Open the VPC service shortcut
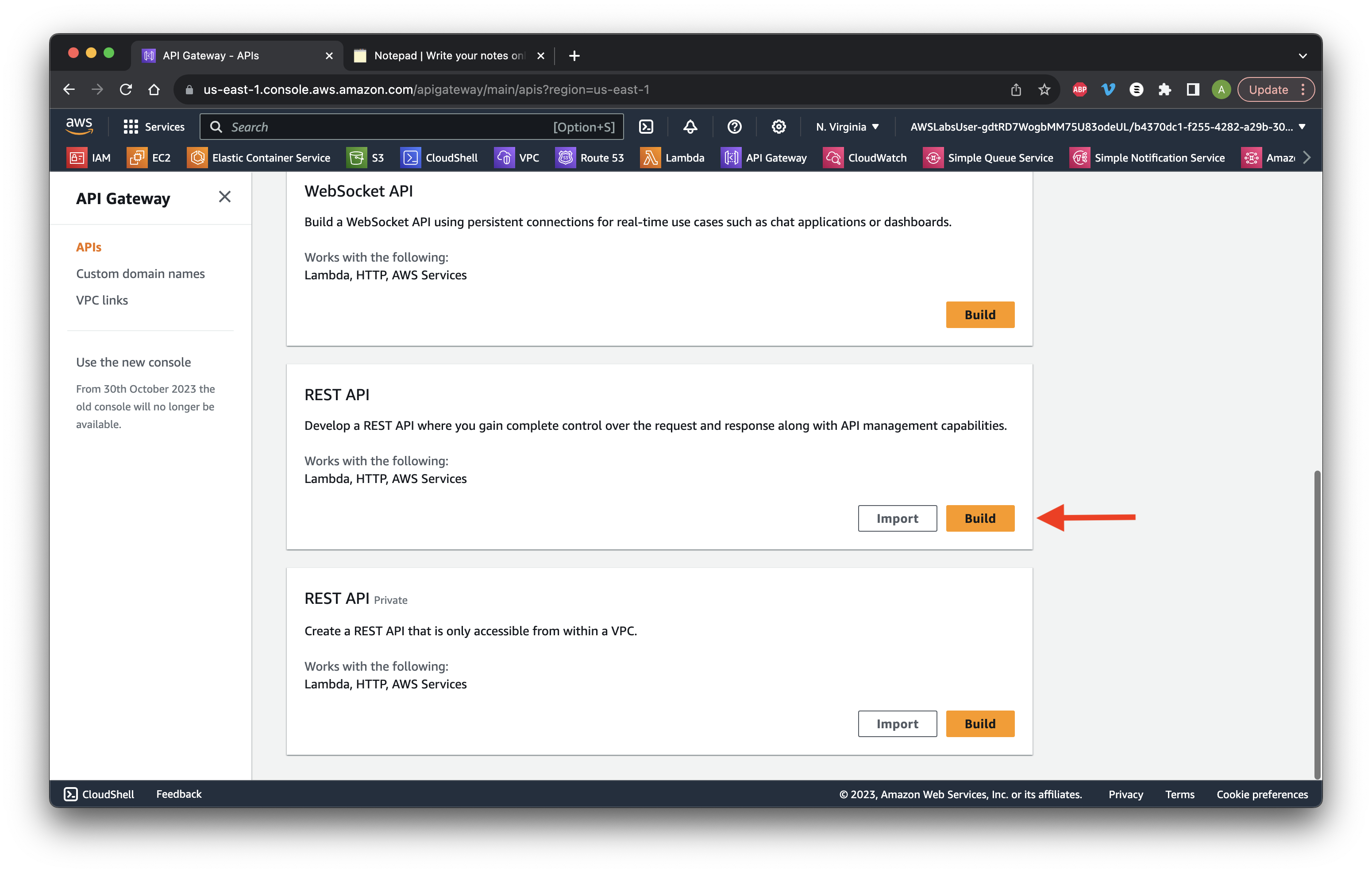The image size is (1372, 873). (517, 158)
